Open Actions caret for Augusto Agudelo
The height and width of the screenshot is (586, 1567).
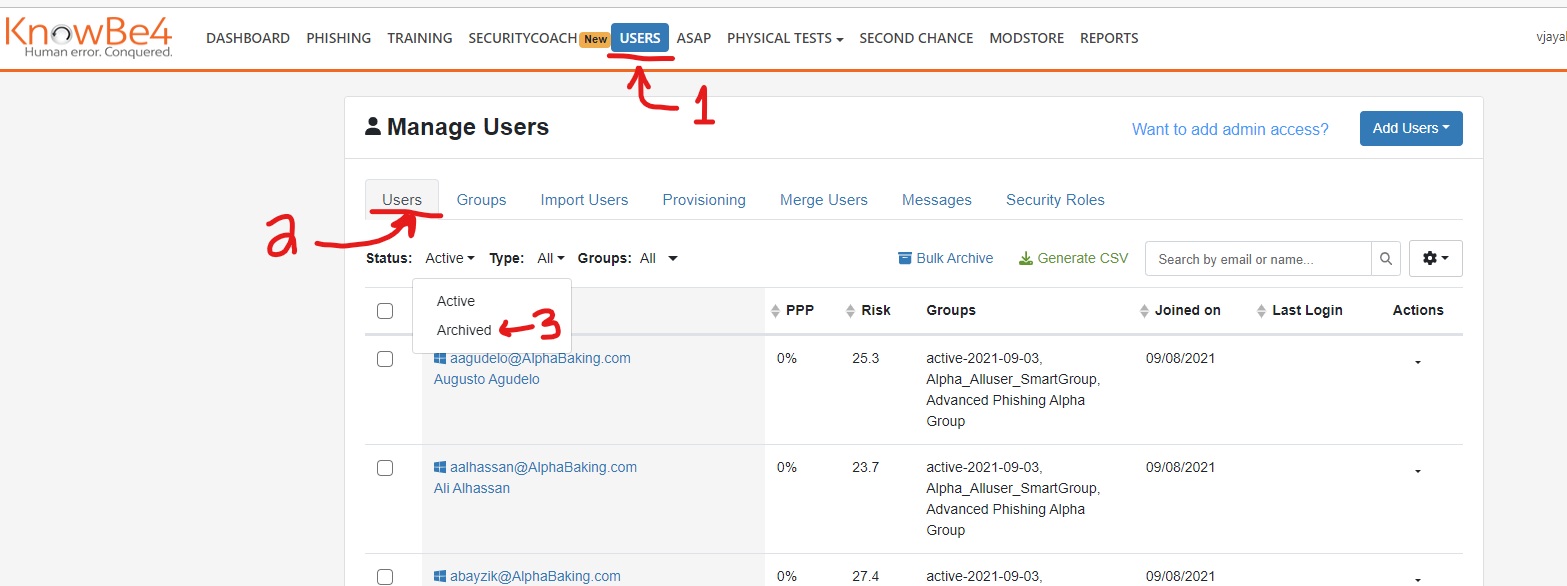[1418, 363]
